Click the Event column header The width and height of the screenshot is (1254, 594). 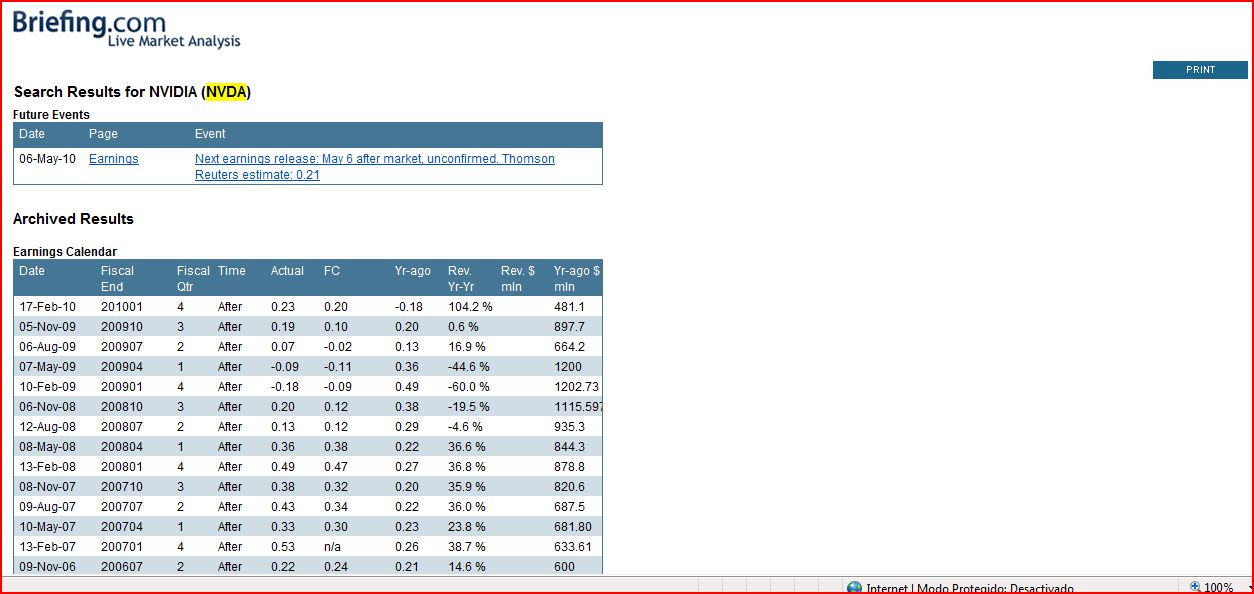210,134
